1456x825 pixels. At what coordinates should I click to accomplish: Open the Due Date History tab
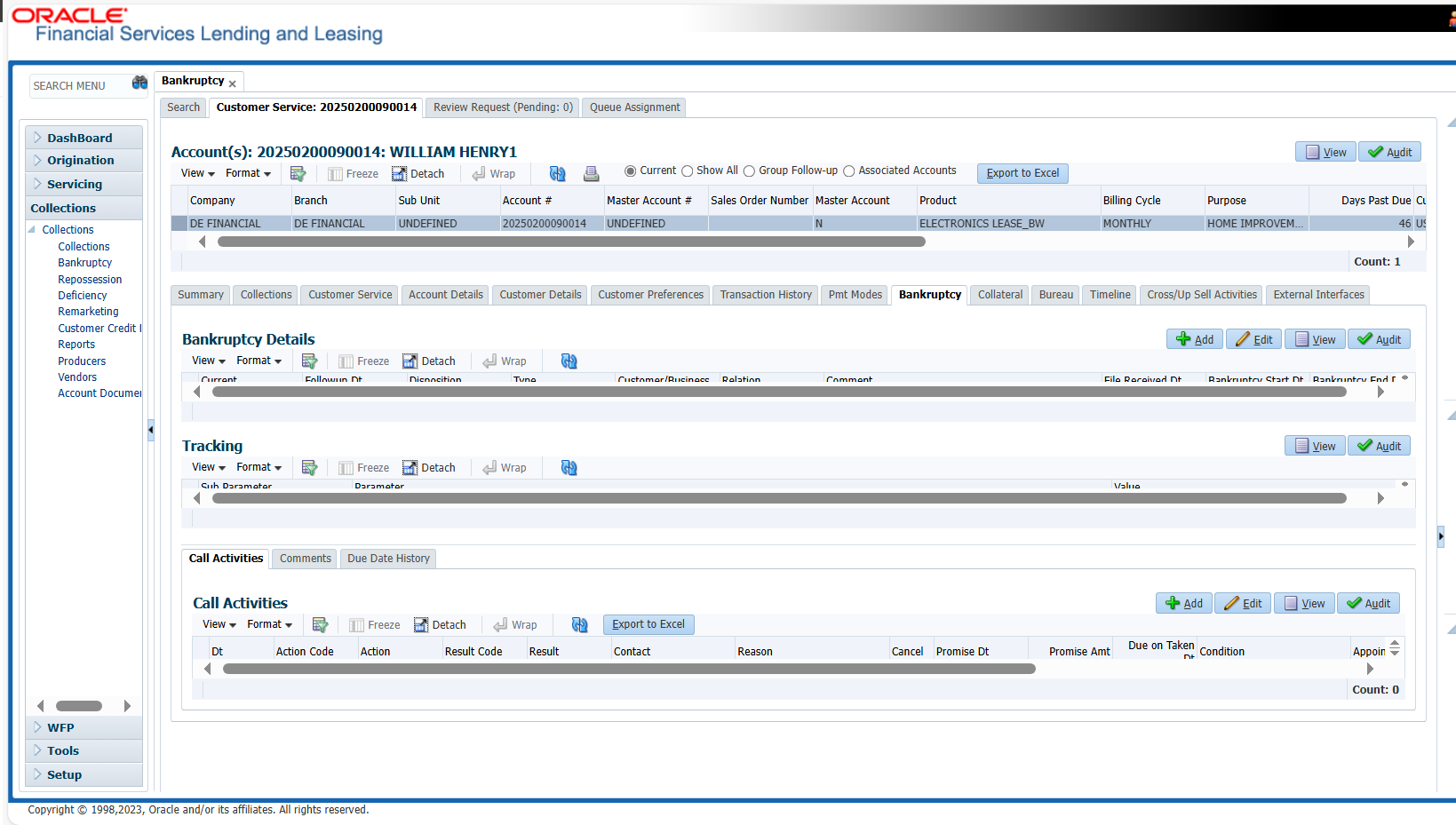388,559
